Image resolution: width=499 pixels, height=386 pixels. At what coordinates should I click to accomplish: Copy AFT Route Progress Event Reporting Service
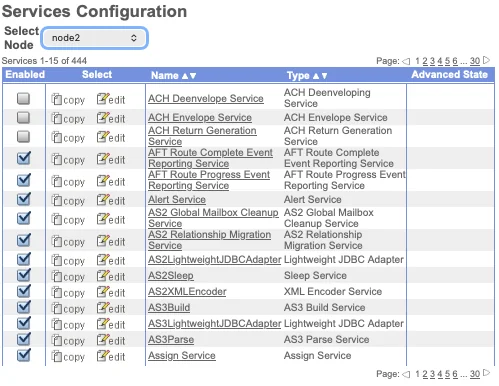tap(68, 181)
